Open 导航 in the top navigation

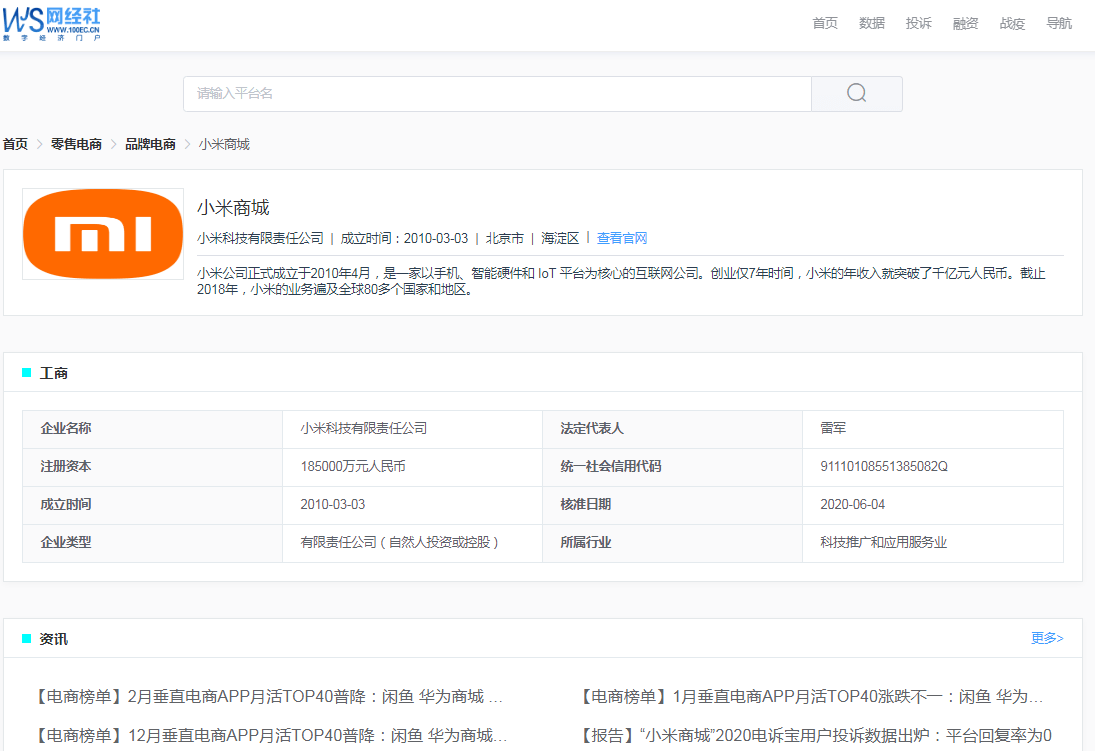pos(1059,23)
